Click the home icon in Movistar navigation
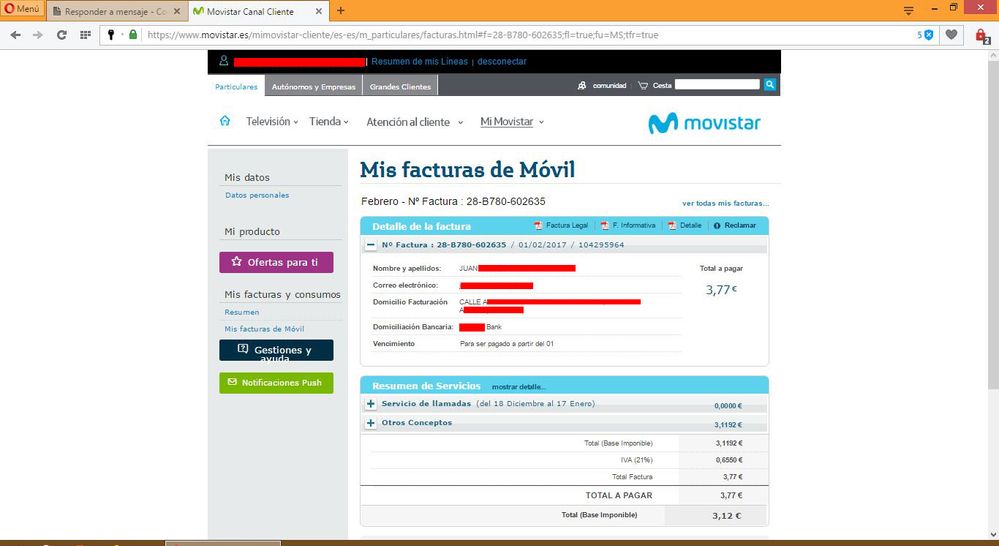The image size is (999, 546). coord(225,122)
